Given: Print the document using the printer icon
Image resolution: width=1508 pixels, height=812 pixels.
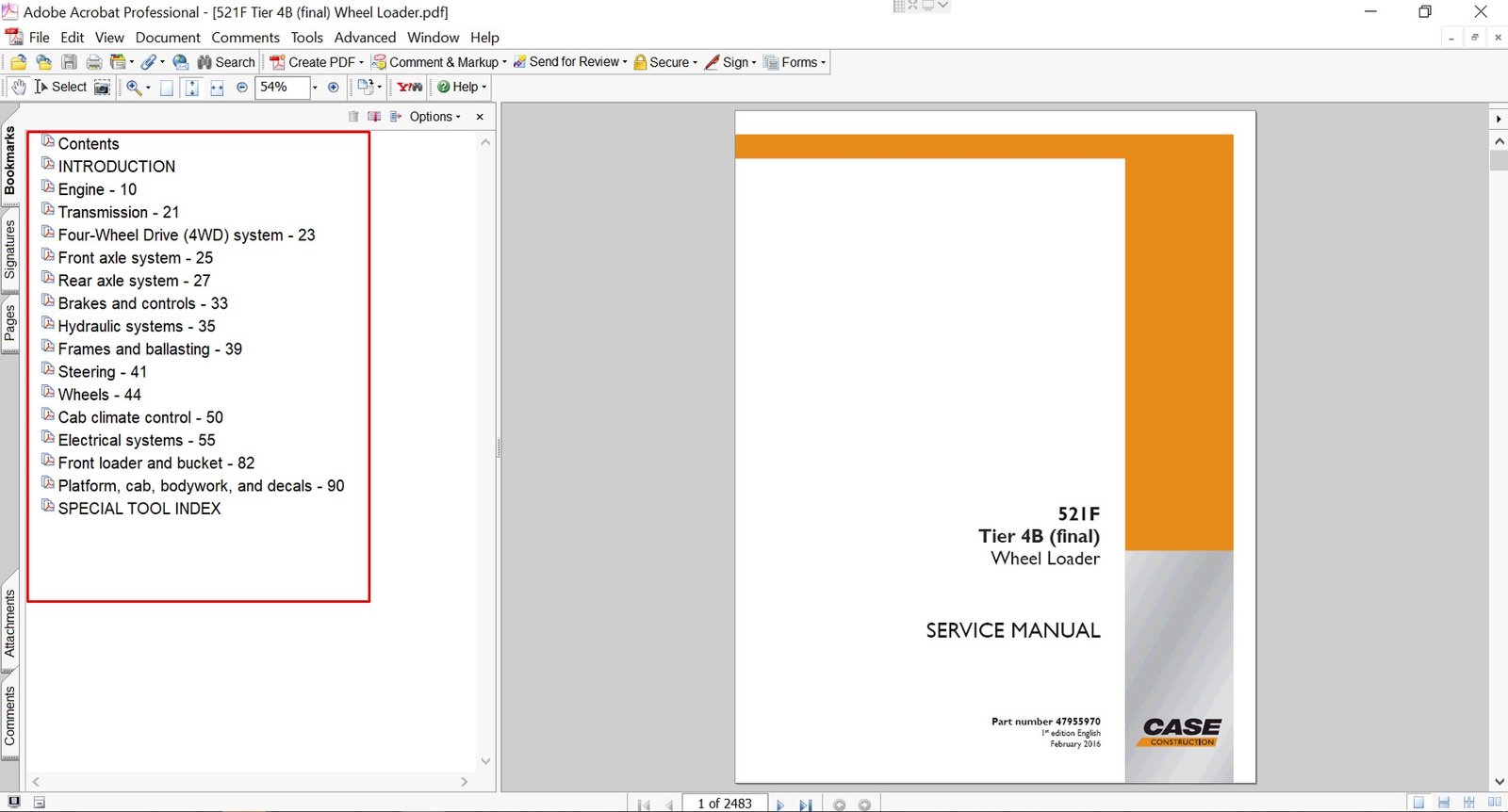Looking at the screenshot, I should (x=93, y=62).
